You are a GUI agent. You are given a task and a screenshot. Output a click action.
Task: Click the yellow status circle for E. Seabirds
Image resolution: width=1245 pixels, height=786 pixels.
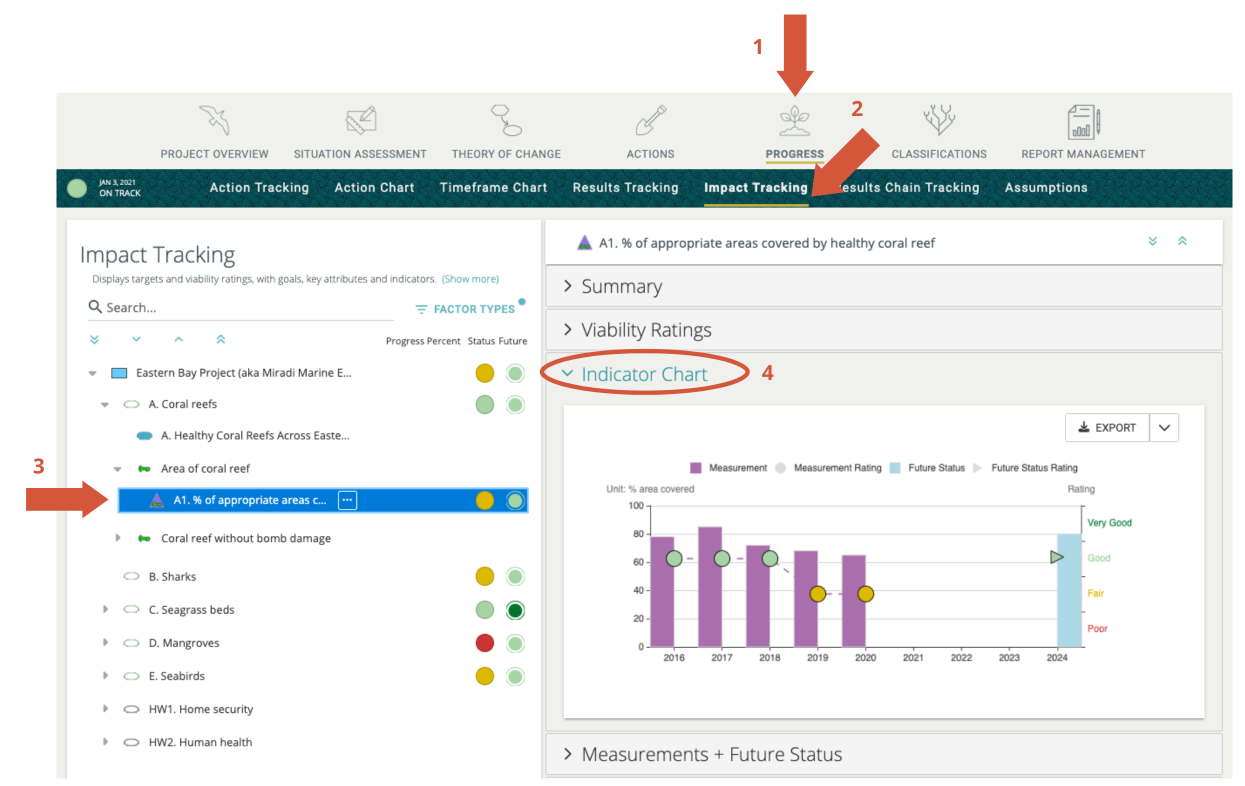[485, 676]
